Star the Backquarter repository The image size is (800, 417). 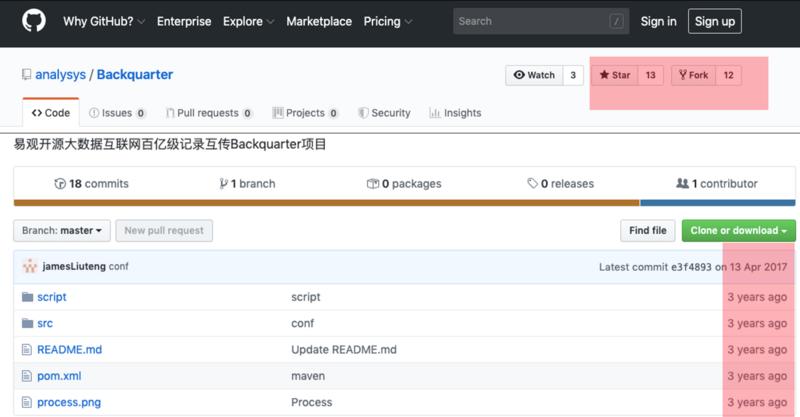click(x=614, y=75)
